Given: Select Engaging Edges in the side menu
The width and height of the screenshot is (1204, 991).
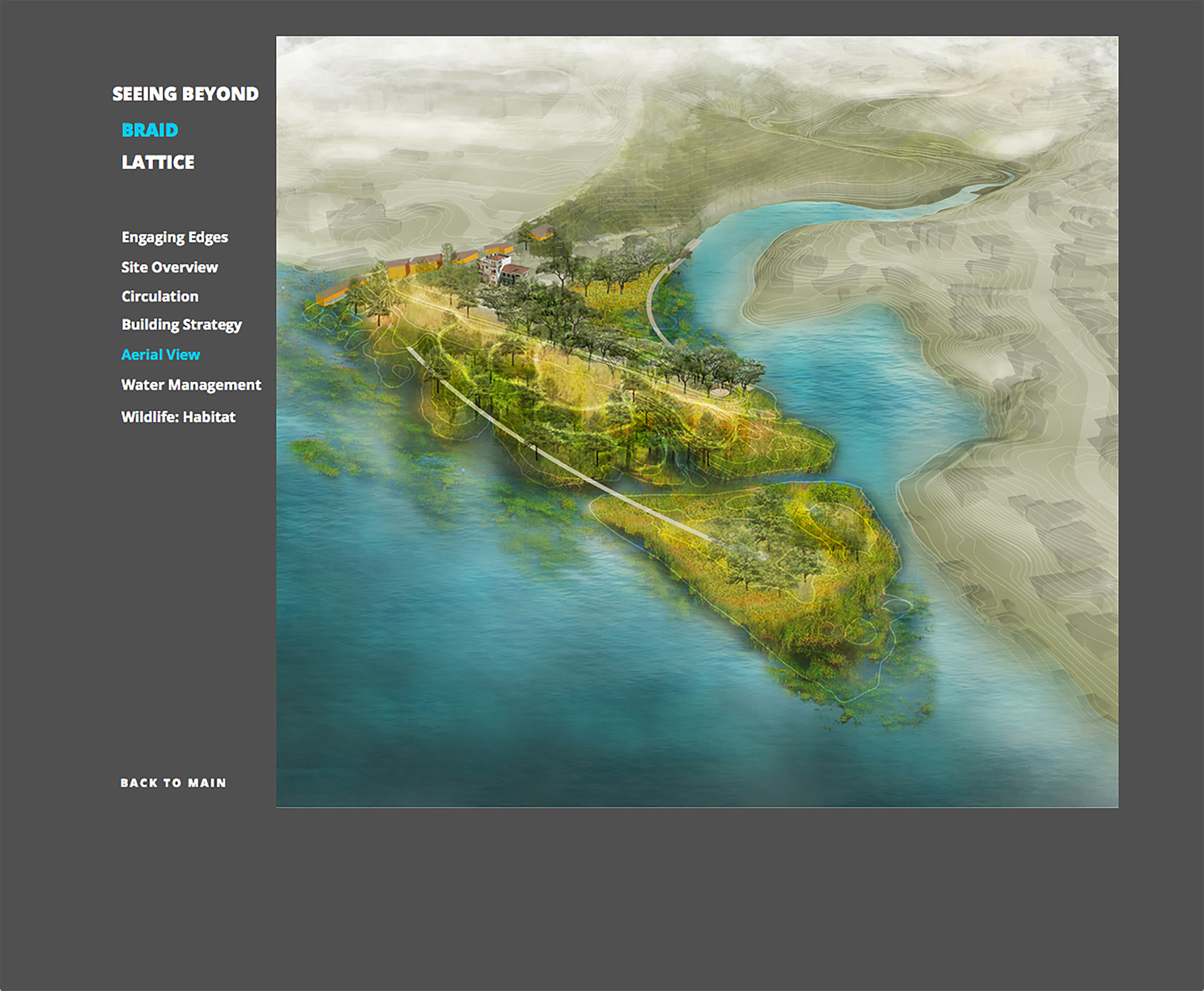Looking at the screenshot, I should 174,237.
